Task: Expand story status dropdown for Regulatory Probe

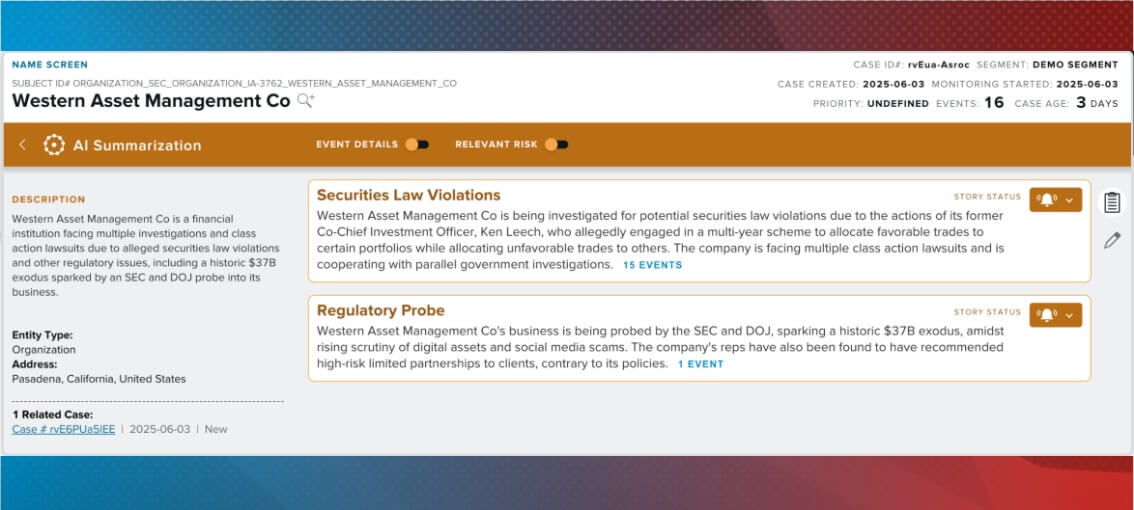Action: point(1069,315)
